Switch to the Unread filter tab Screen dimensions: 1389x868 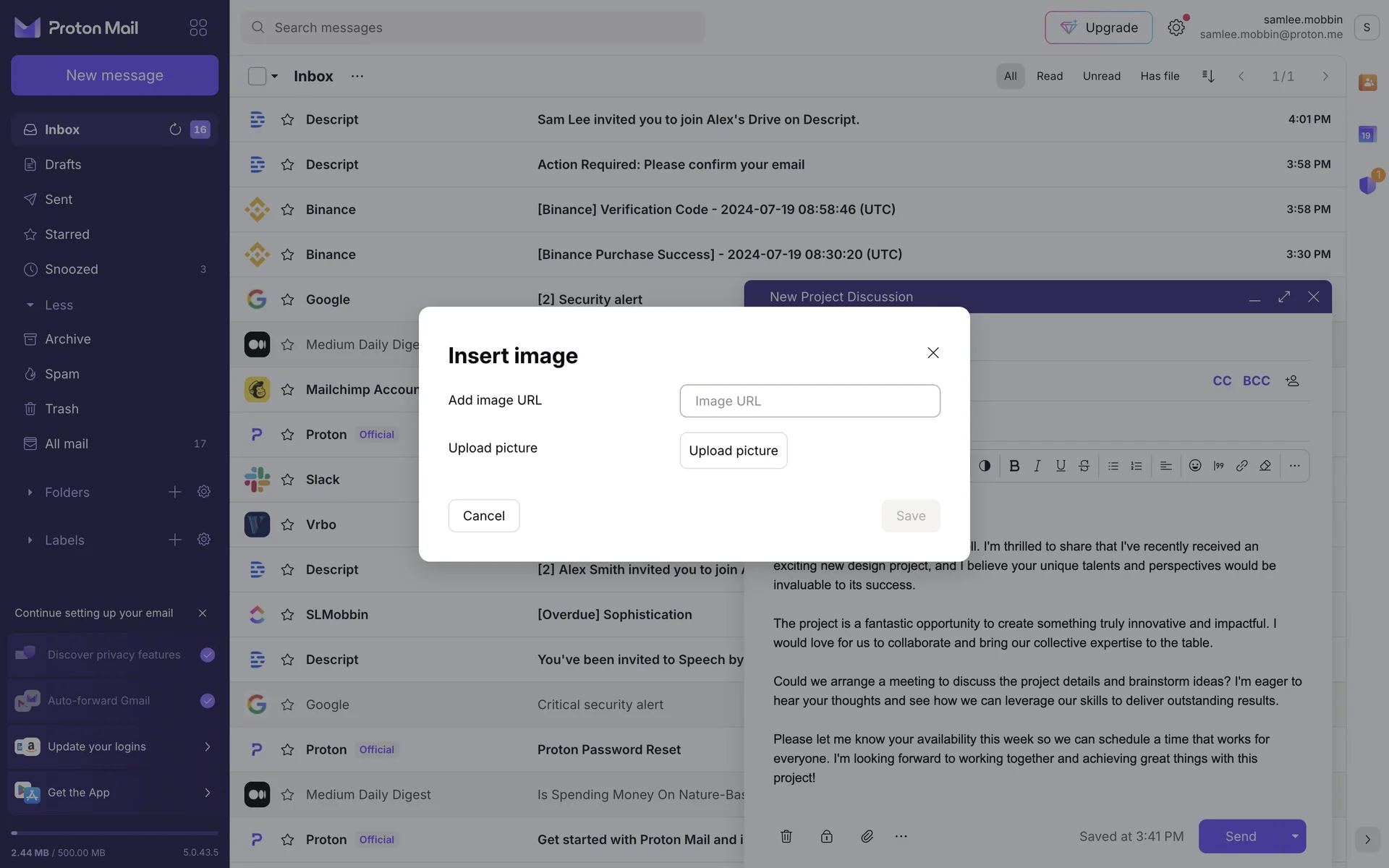tap(1101, 76)
